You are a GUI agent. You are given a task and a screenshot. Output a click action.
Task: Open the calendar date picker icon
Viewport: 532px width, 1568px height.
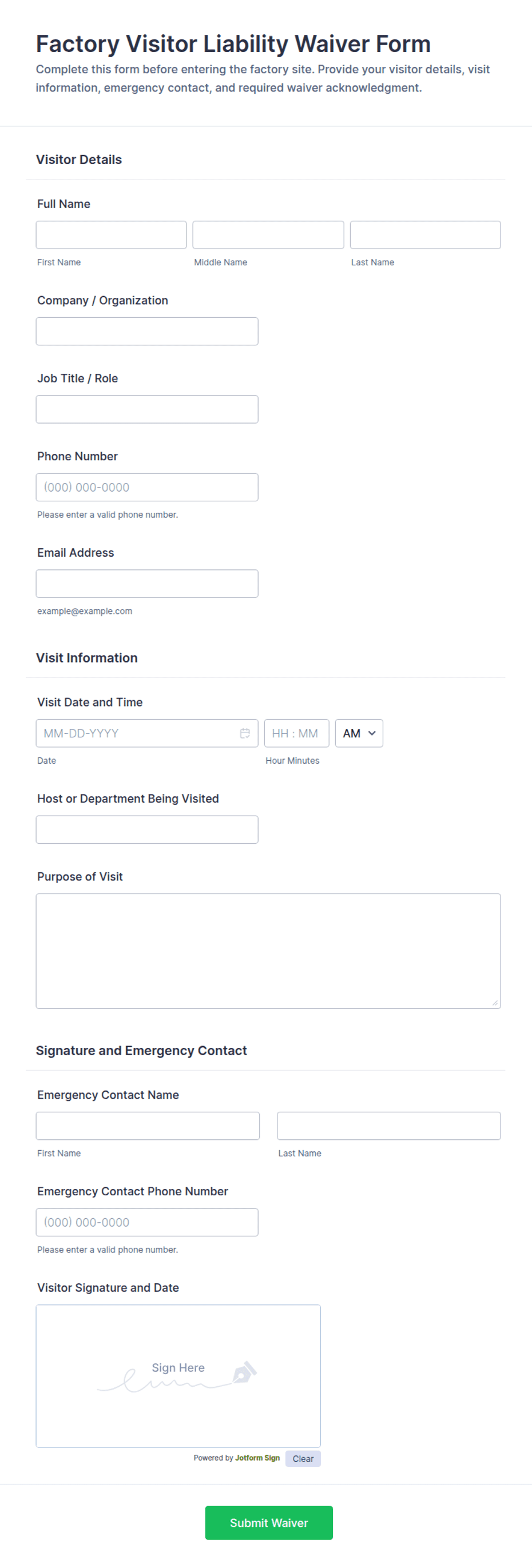(x=245, y=733)
